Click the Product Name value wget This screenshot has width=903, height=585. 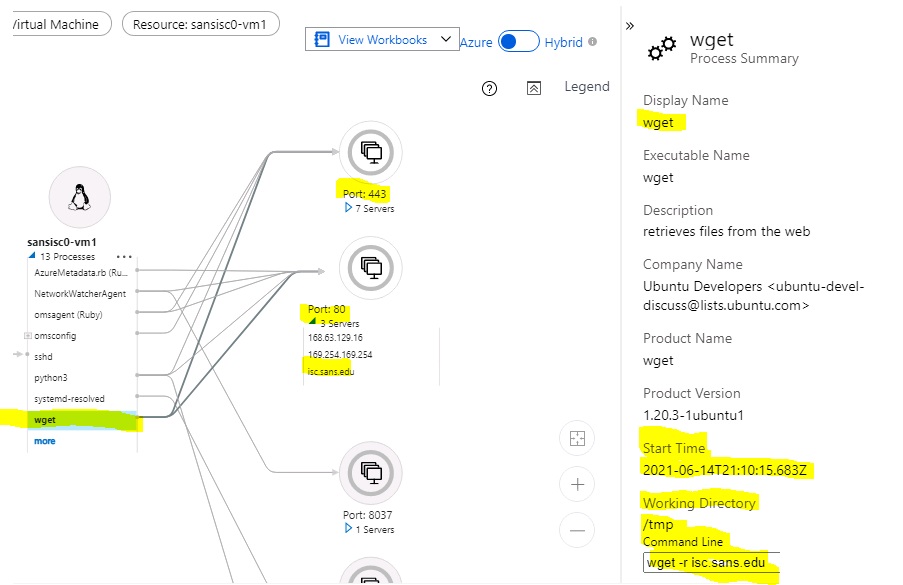pyautogui.click(x=658, y=361)
